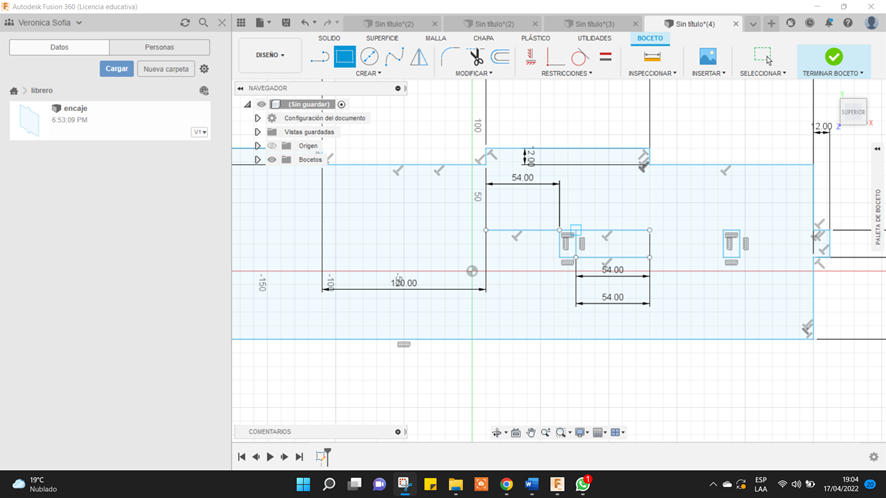This screenshot has width=886, height=498.
Task: Collapse the root (Sin guardar) node
Action: click(x=247, y=104)
